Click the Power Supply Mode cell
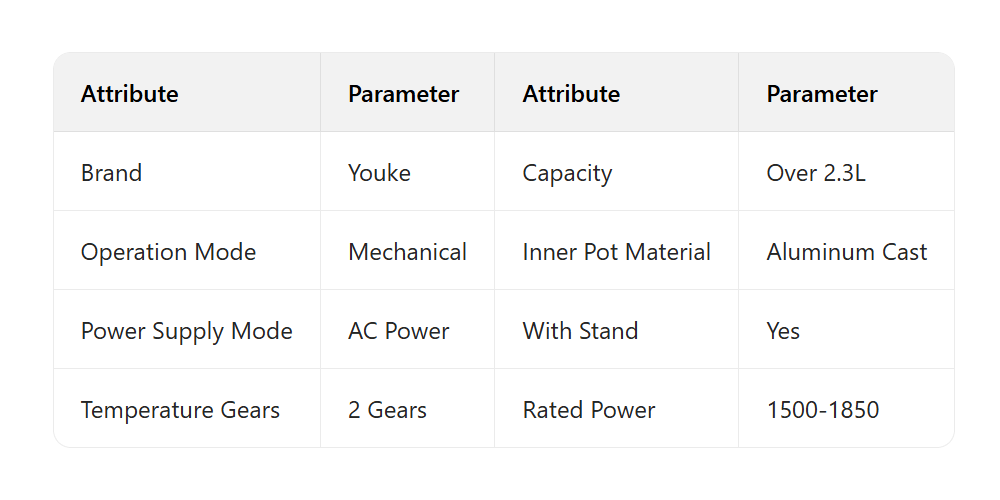1000x500 pixels. point(186,331)
